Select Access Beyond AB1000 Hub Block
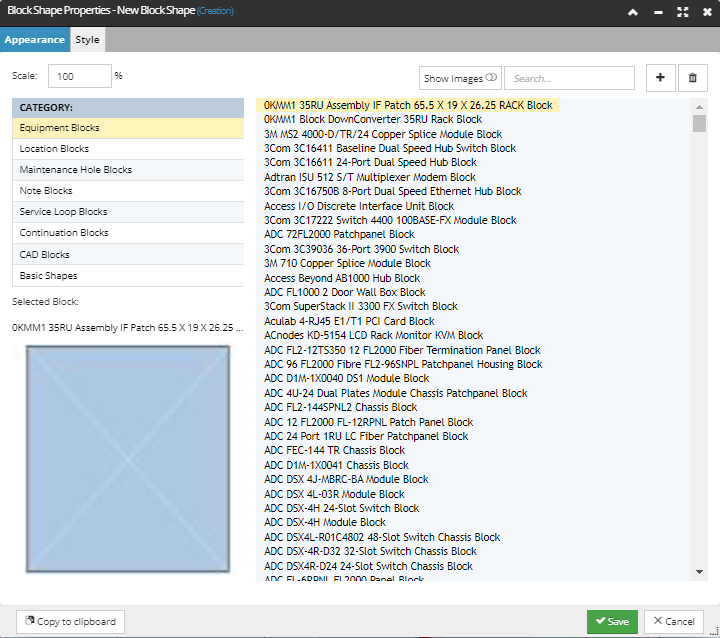This screenshot has width=720, height=638. click(342, 278)
